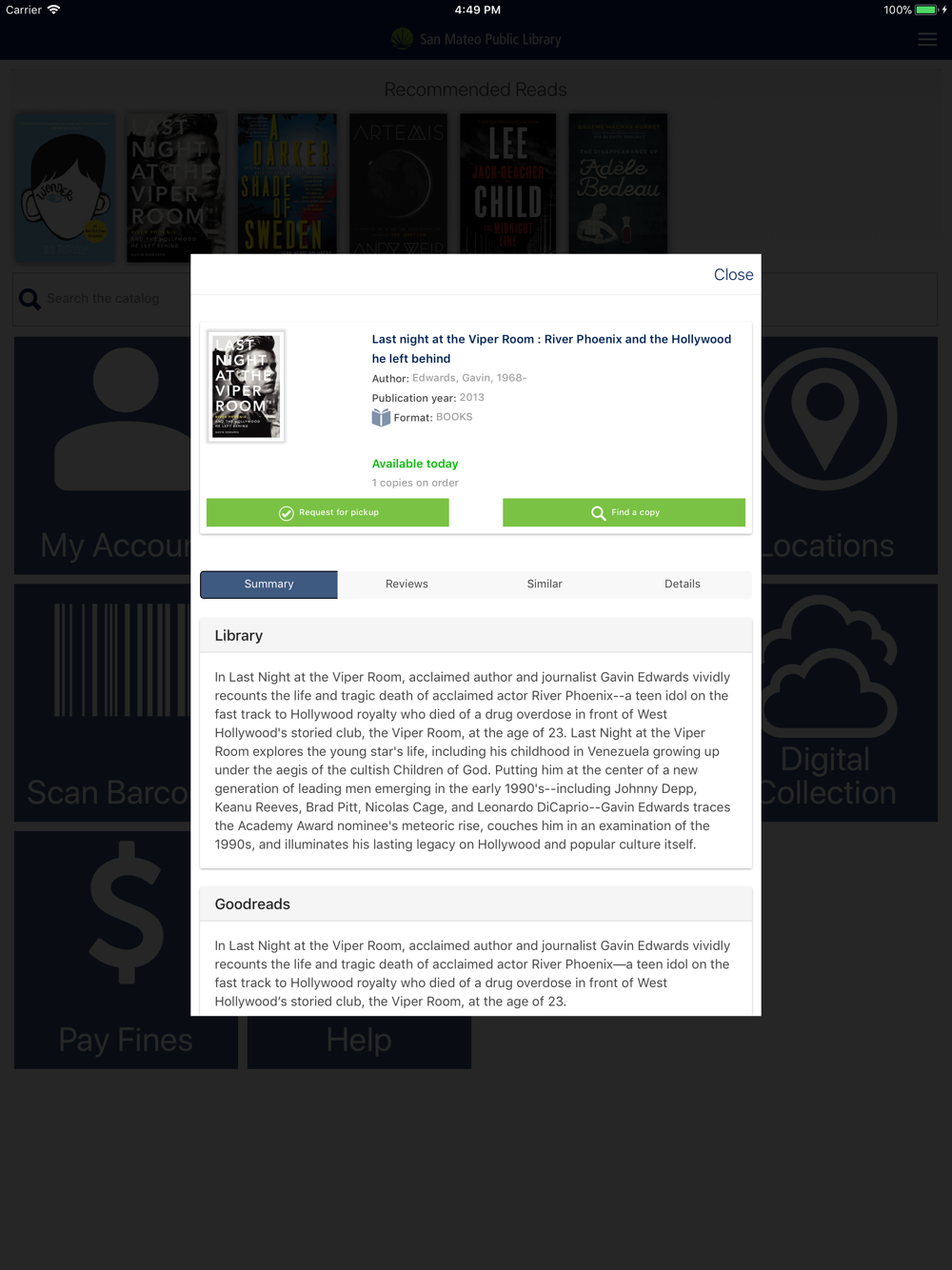Switch to the Reviews tab
952x1270 pixels.
pyautogui.click(x=407, y=584)
